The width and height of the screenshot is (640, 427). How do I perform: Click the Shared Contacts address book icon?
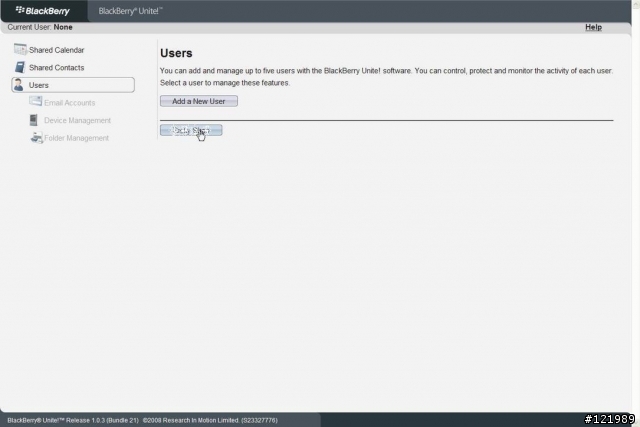pyautogui.click(x=20, y=67)
